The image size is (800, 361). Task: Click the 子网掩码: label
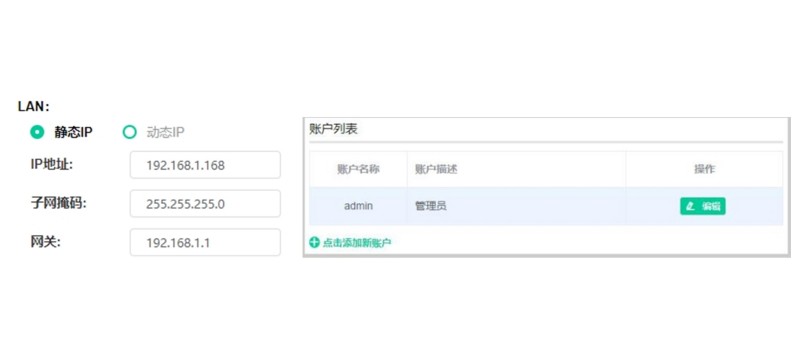pyautogui.click(x=59, y=203)
